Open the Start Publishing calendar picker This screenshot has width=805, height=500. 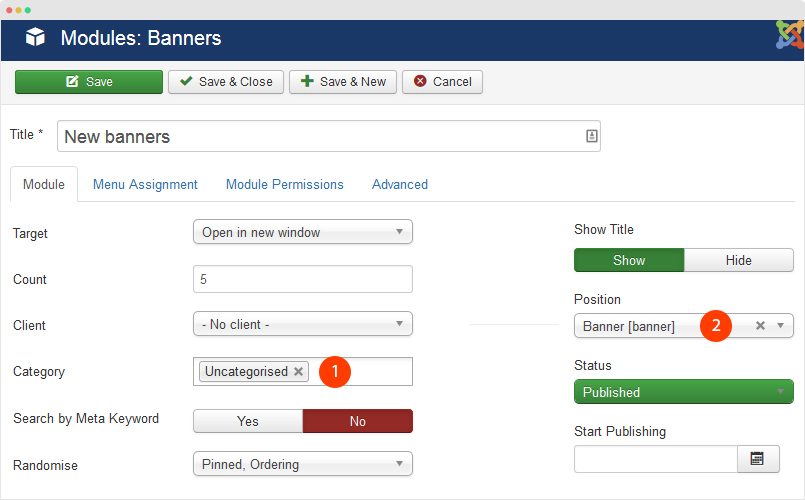coord(758,458)
